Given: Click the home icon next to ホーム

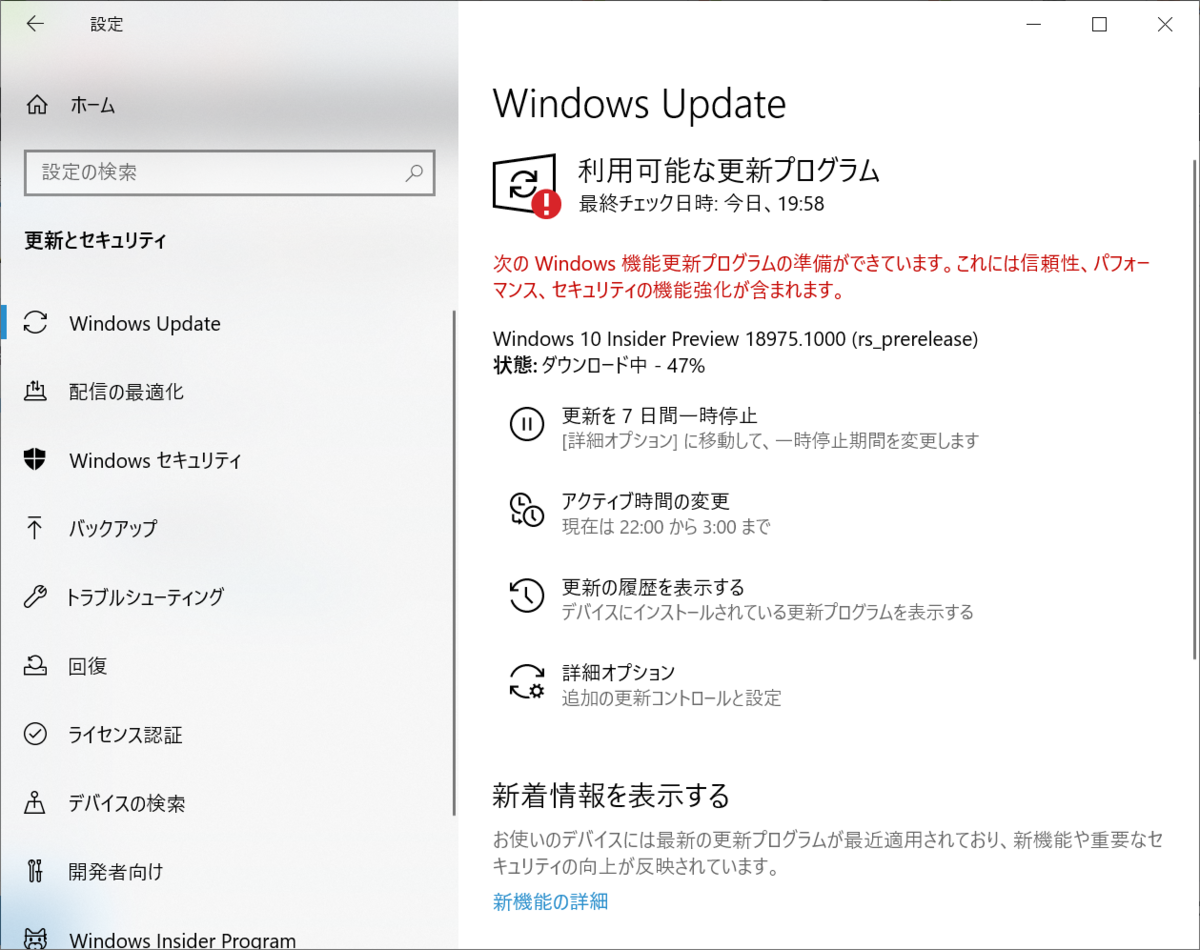Looking at the screenshot, I should (x=36, y=105).
